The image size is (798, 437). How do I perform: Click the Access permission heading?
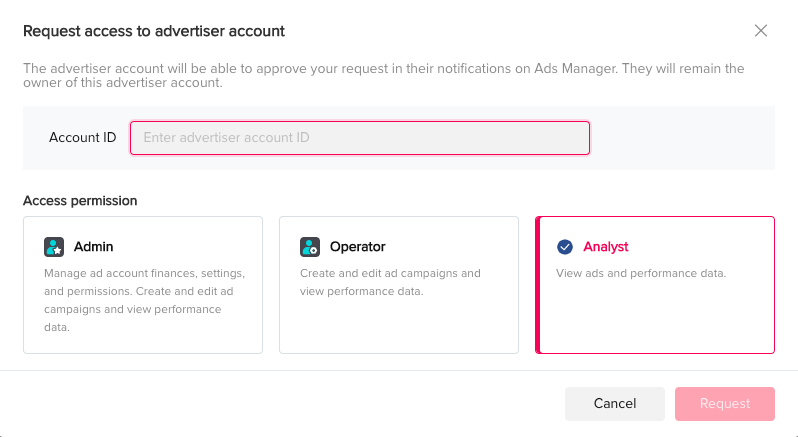tap(80, 200)
